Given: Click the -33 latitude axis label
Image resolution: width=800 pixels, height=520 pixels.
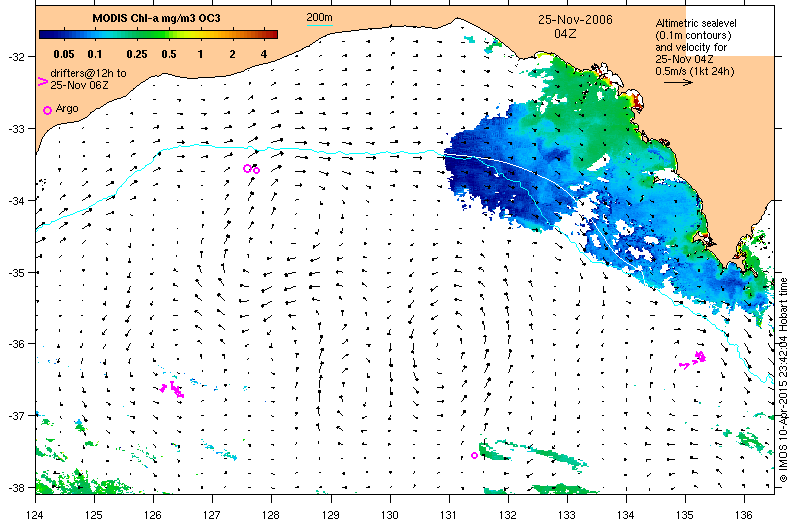Looking at the screenshot, I should 15,129.
